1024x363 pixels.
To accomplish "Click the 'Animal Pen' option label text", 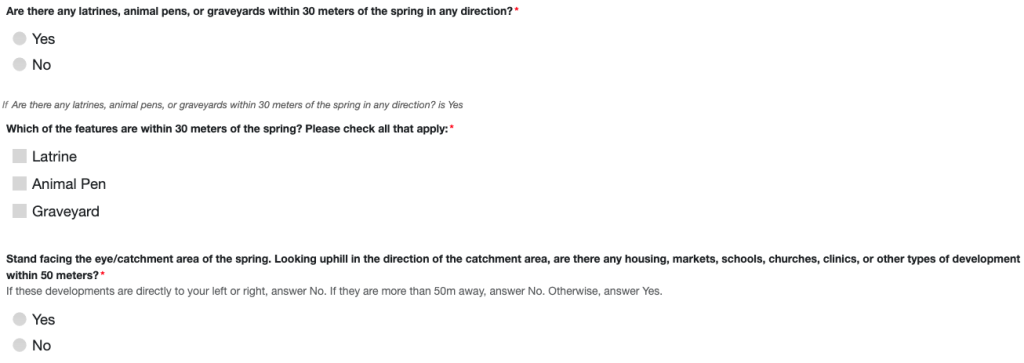I will [x=69, y=185].
